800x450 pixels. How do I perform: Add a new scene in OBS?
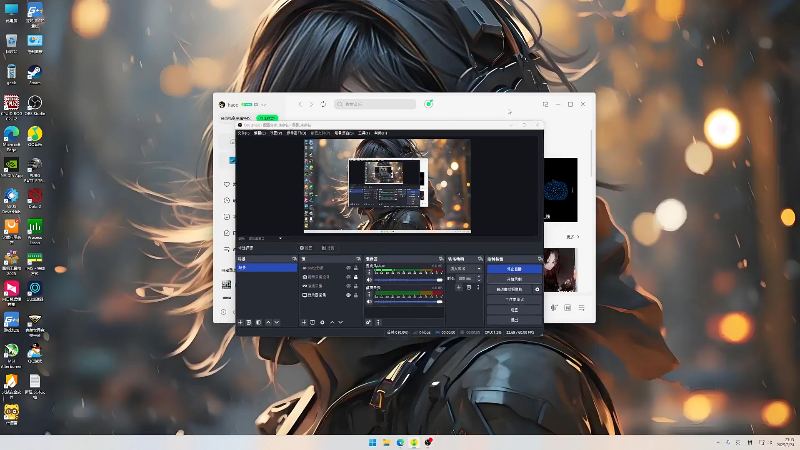pyautogui.click(x=240, y=322)
